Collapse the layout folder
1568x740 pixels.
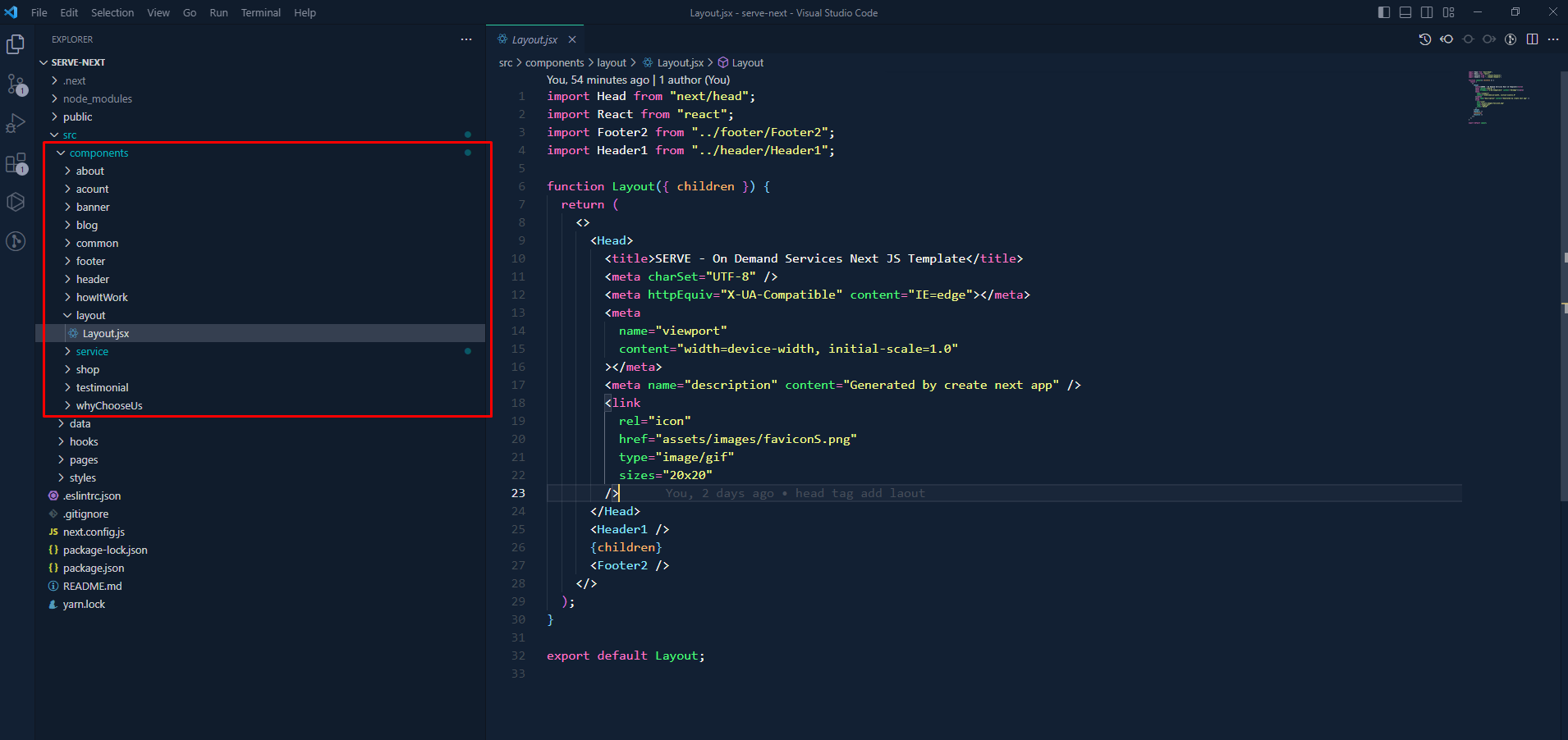click(x=260, y=315)
